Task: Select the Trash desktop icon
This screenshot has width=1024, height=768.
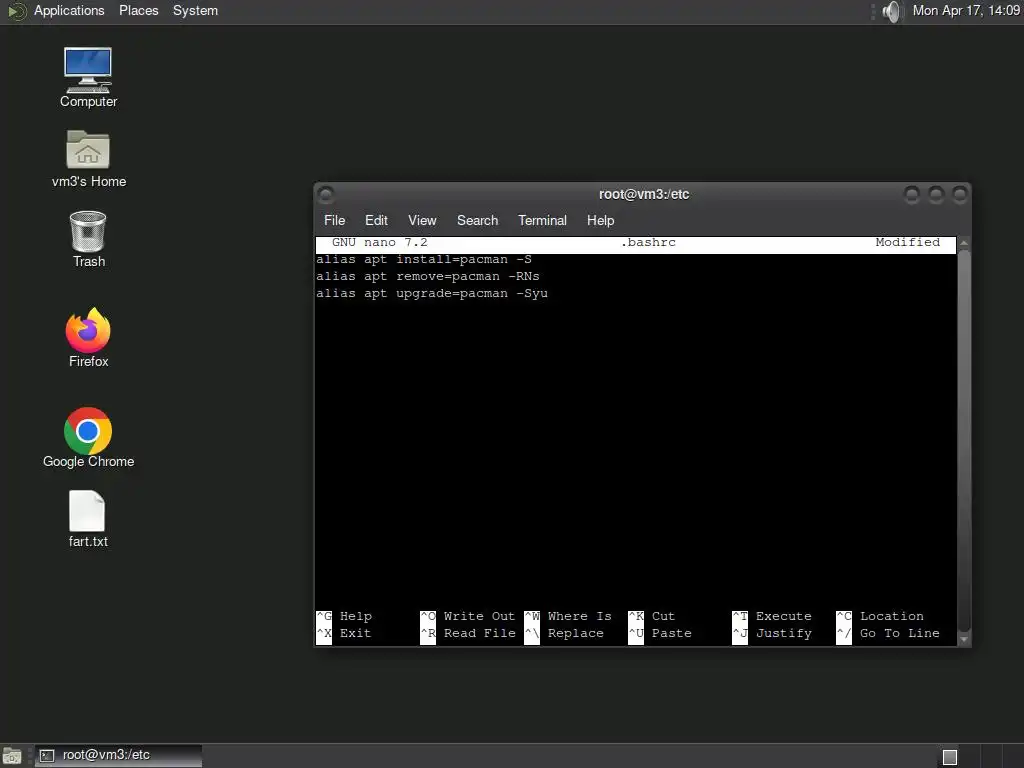Action: 88,239
